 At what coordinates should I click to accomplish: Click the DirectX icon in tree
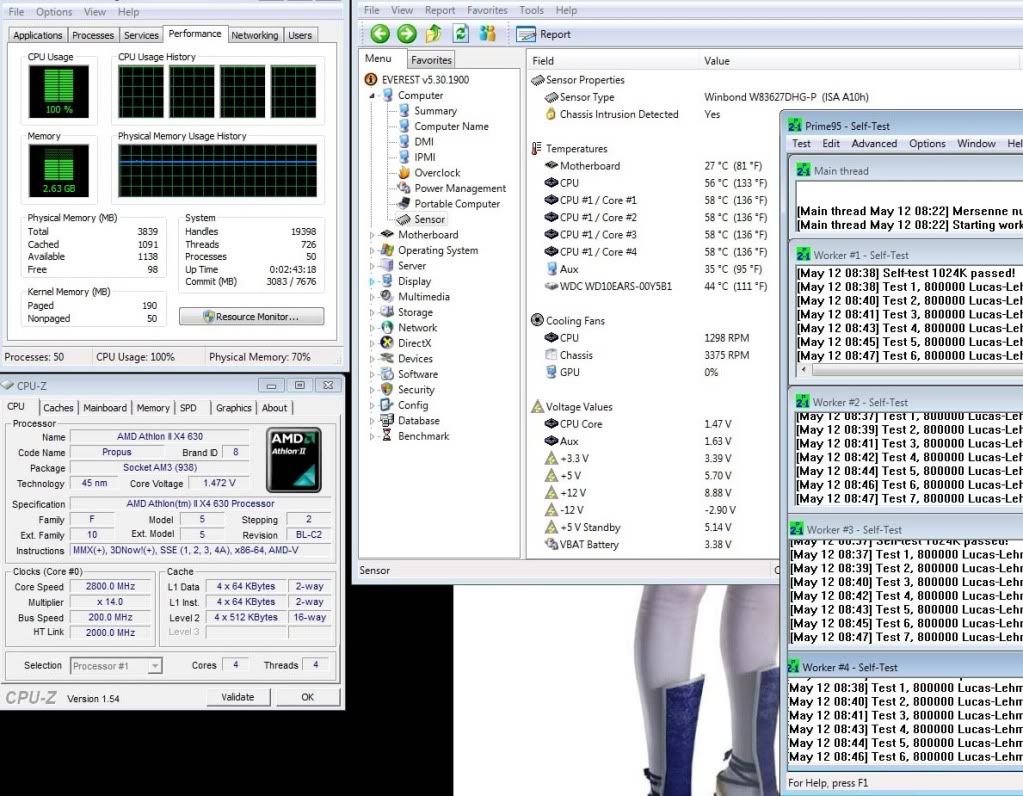(x=388, y=343)
